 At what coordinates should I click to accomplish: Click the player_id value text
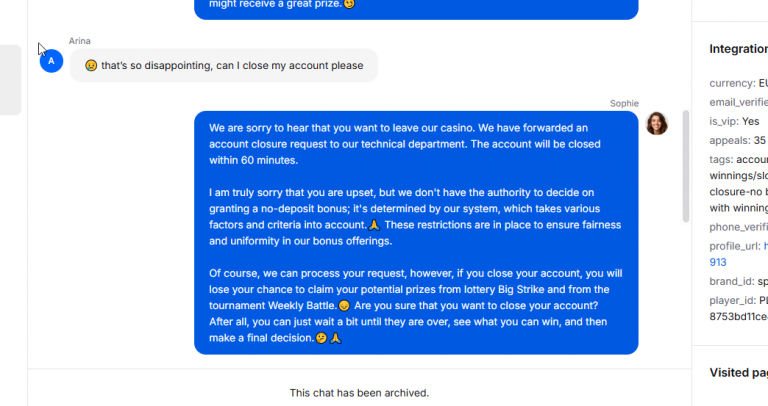pyautogui.click(x=739, y=309)
